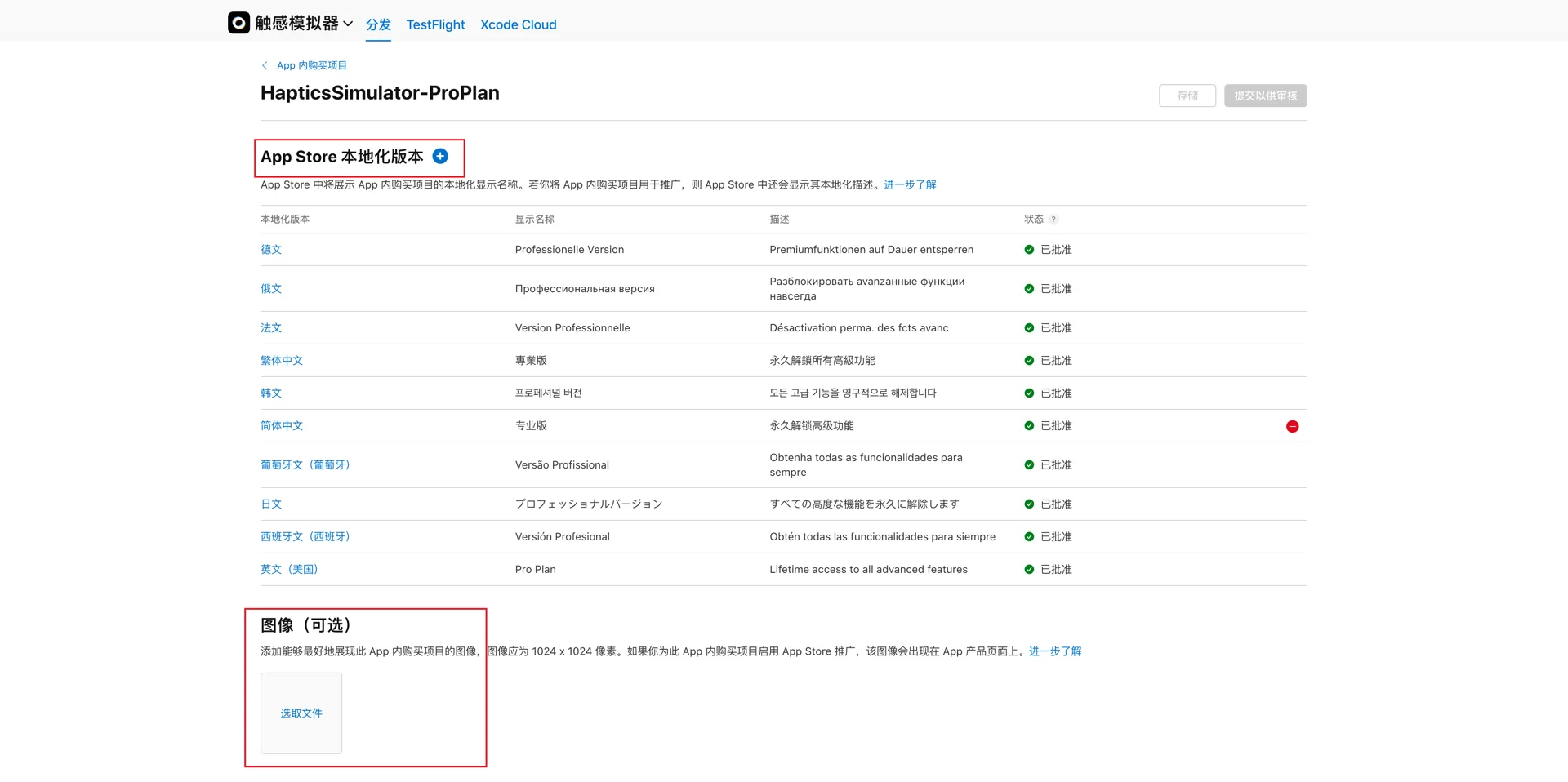This screenshot has width=1568, height=782.
Task: Select the 分发 tab
Action: [378, 24]
